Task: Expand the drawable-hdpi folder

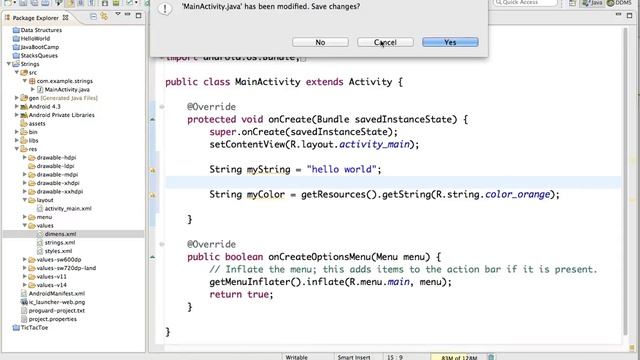Action: point(25,158)
